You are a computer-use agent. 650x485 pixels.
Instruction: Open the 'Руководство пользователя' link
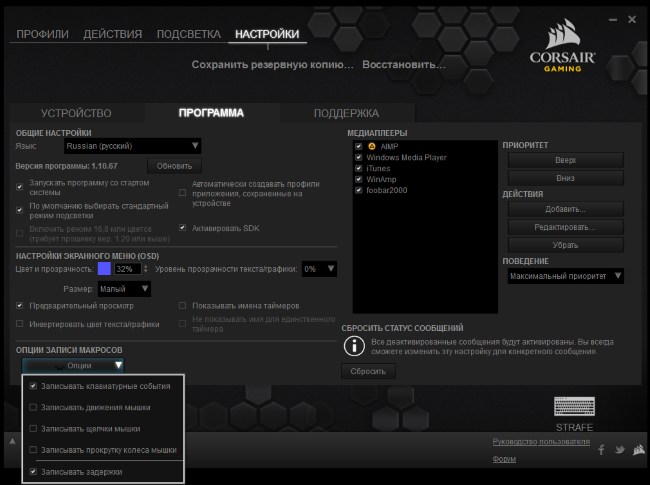pos(539,442)
